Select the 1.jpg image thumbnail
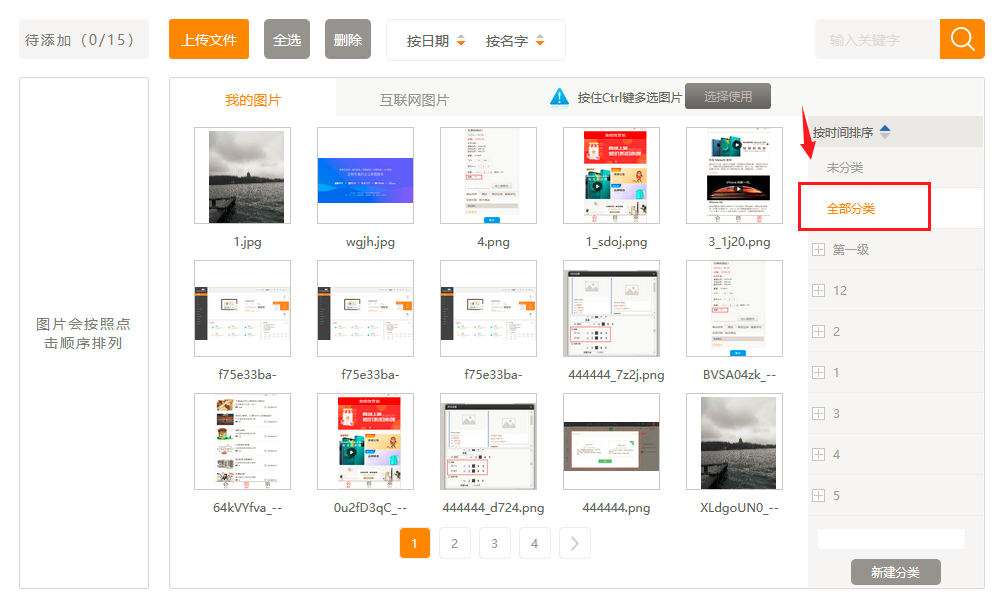The image size is (999, 596). tap(242, 176)
